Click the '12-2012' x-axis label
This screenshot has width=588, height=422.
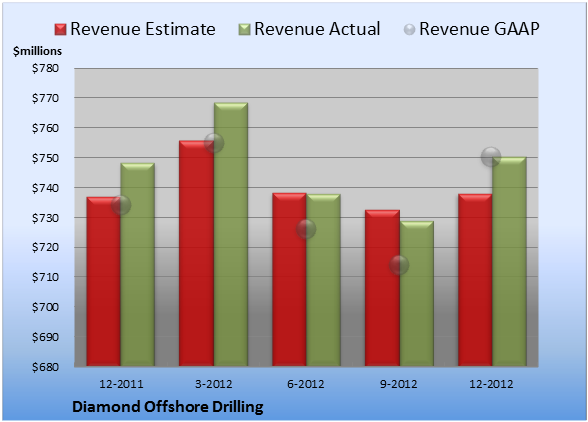point(491,384)
